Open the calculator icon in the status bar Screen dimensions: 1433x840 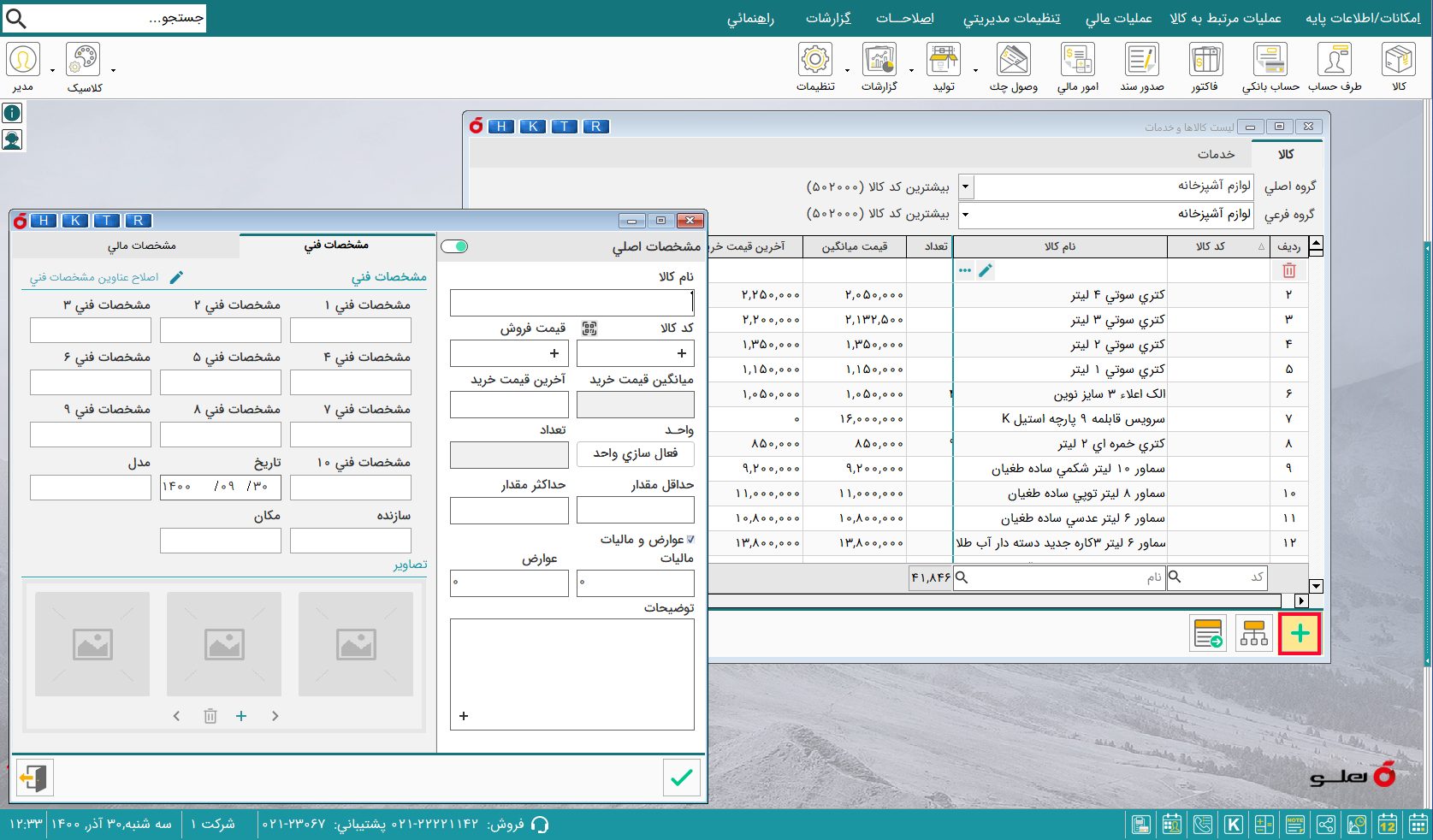pos(1264,825)
